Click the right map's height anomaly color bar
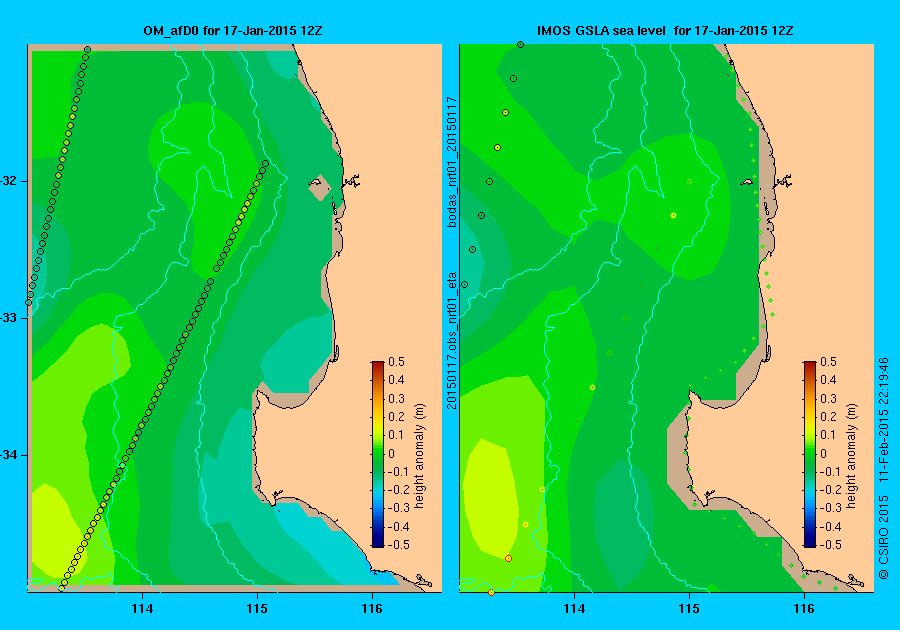 click(x=809, y=454)
